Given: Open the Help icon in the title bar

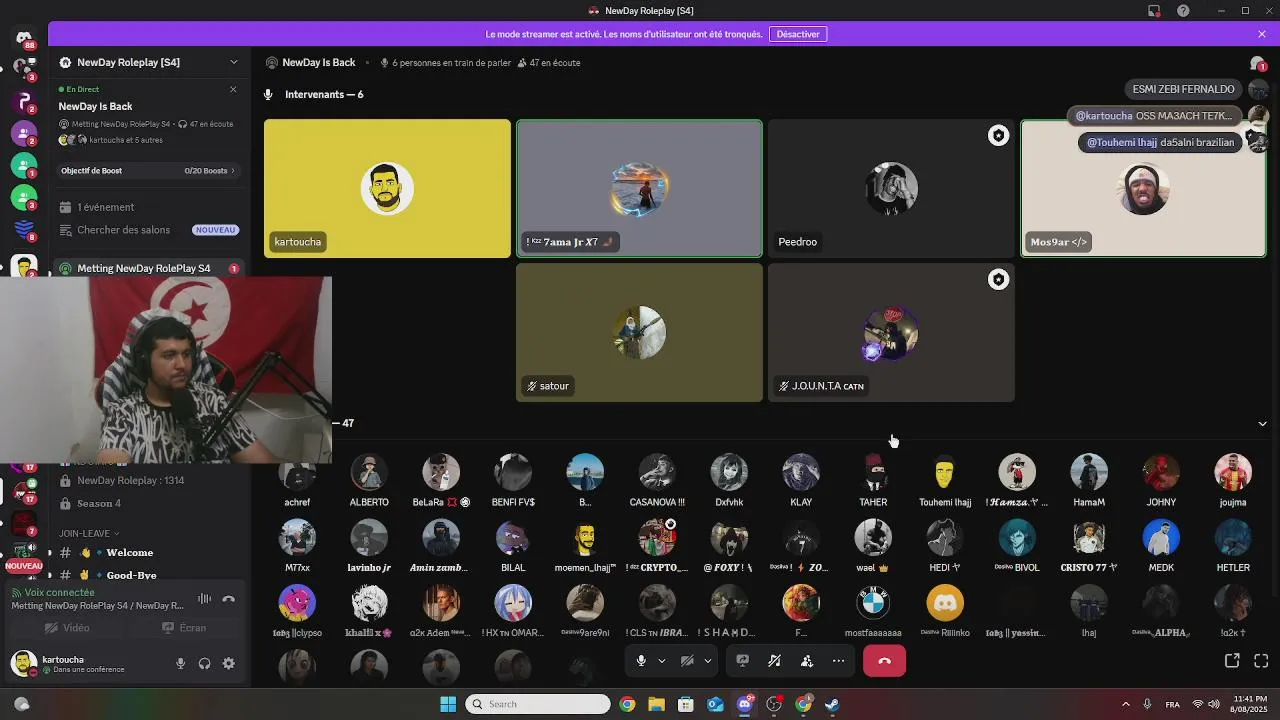Looking at the screenshot, I should (x=1183, y=11).
